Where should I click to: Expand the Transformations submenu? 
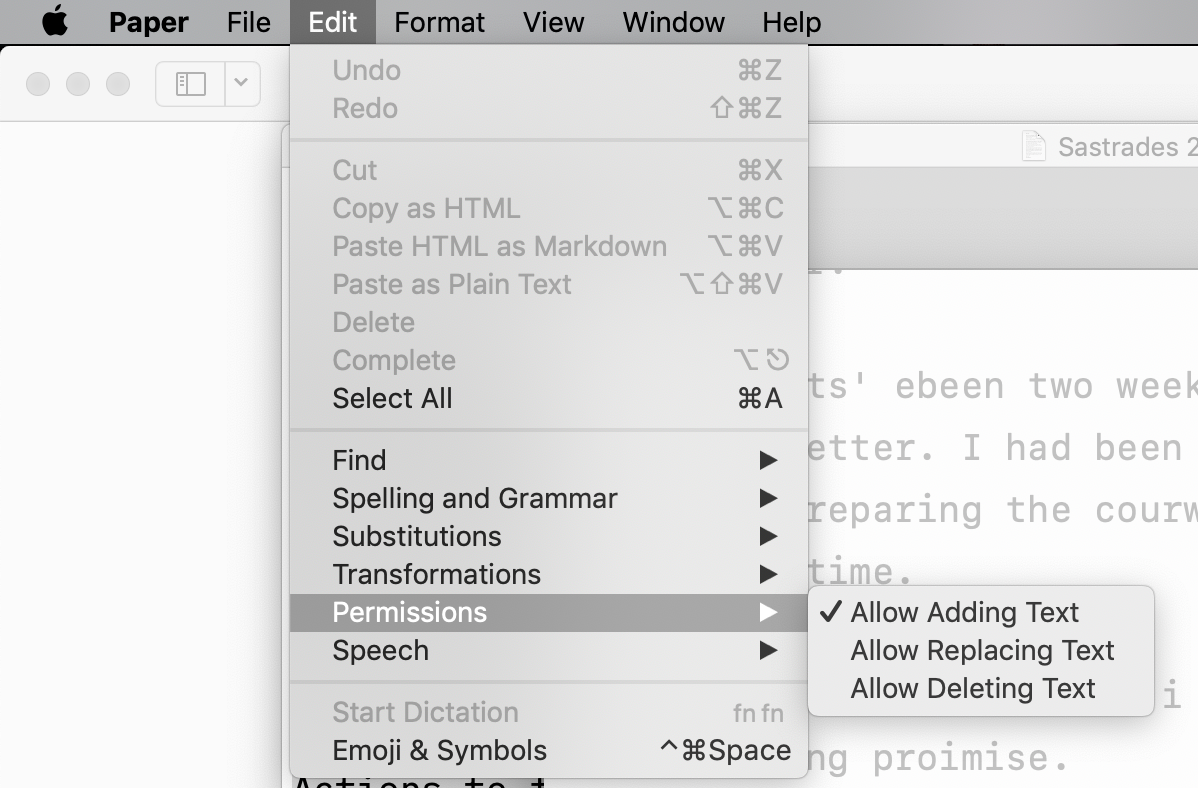pyautogui.click(x=549, y=575)
